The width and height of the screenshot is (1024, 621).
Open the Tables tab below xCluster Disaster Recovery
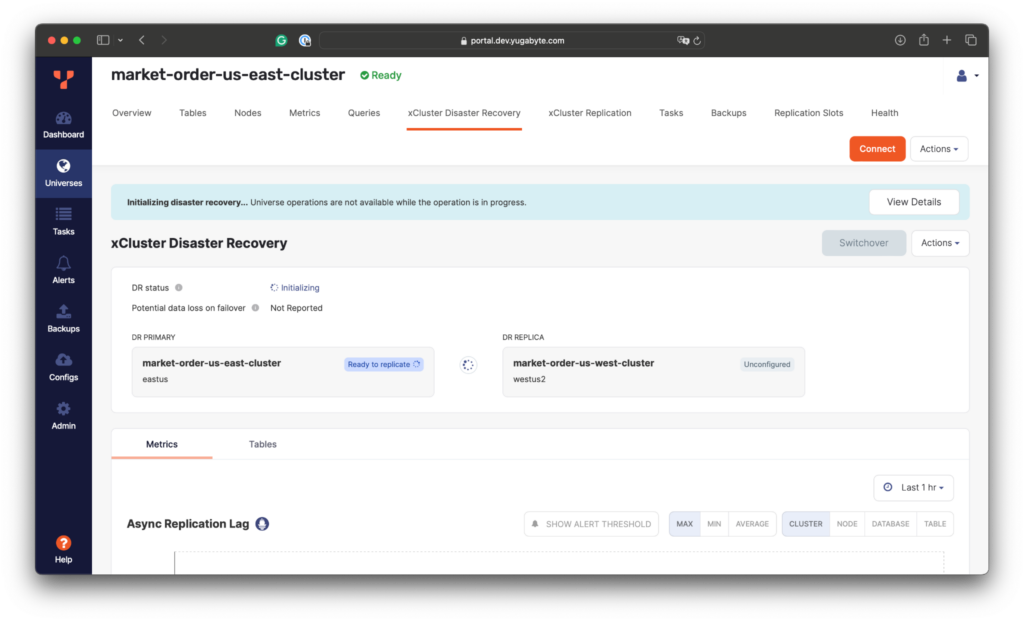coord(262,444)
